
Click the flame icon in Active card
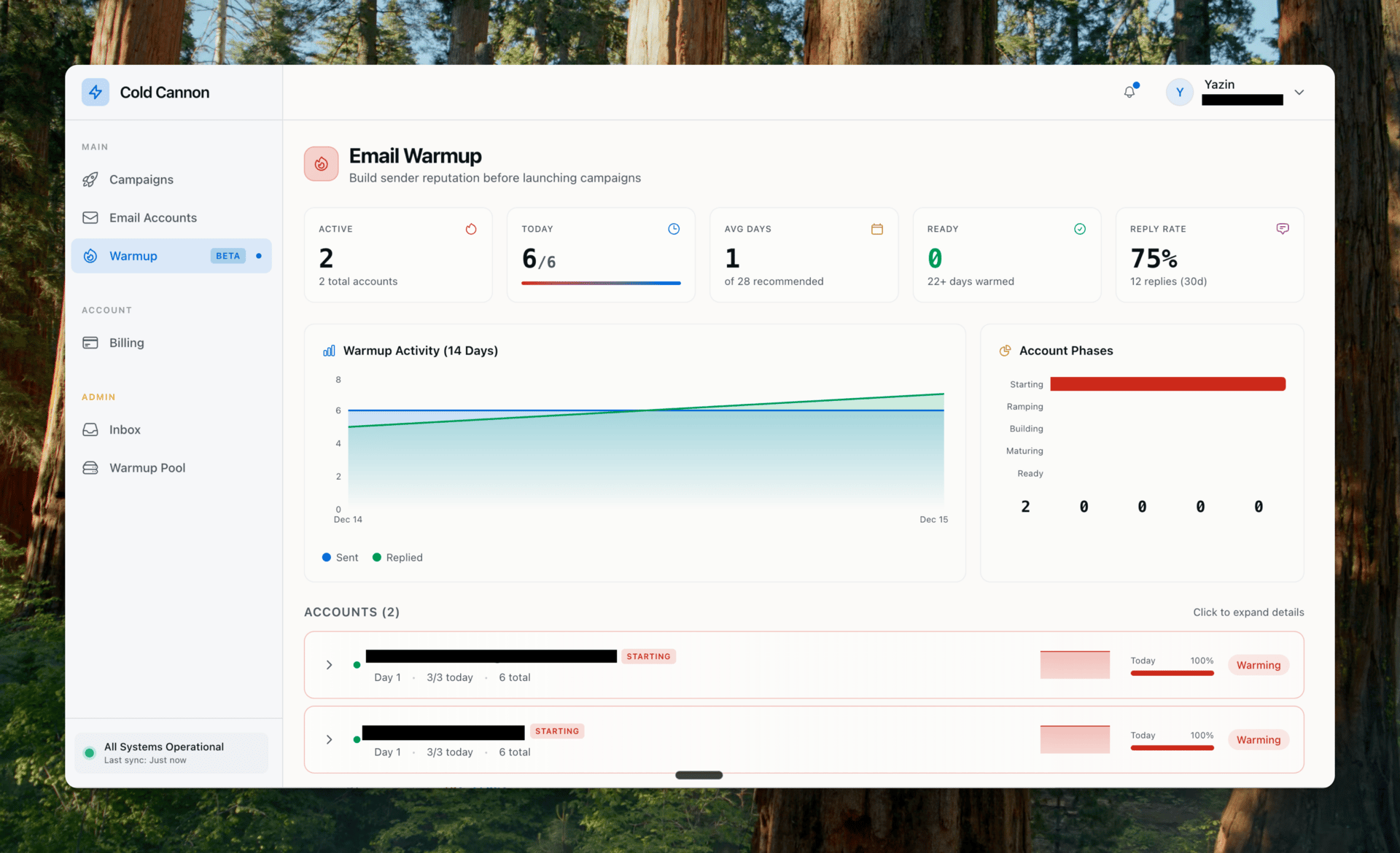coord(471,229)
